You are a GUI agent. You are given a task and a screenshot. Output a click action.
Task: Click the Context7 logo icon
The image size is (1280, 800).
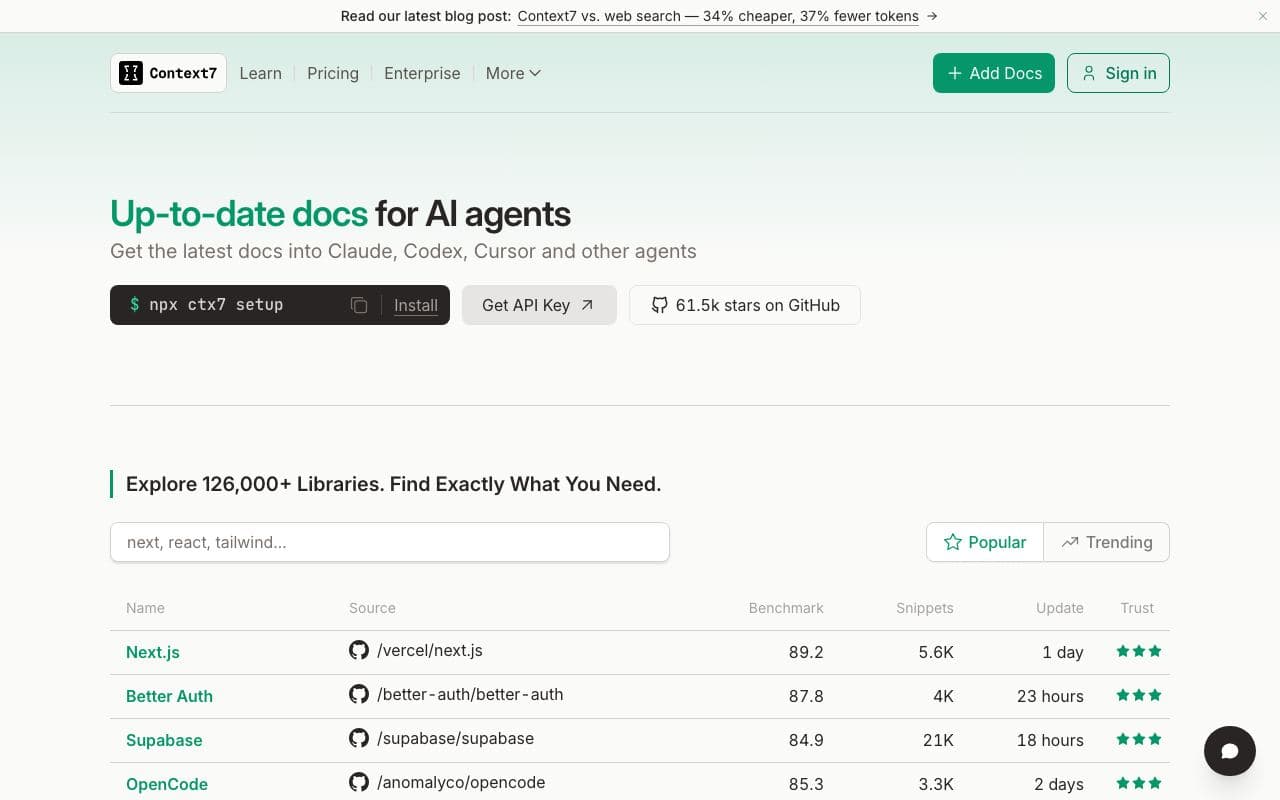(131, 73)
